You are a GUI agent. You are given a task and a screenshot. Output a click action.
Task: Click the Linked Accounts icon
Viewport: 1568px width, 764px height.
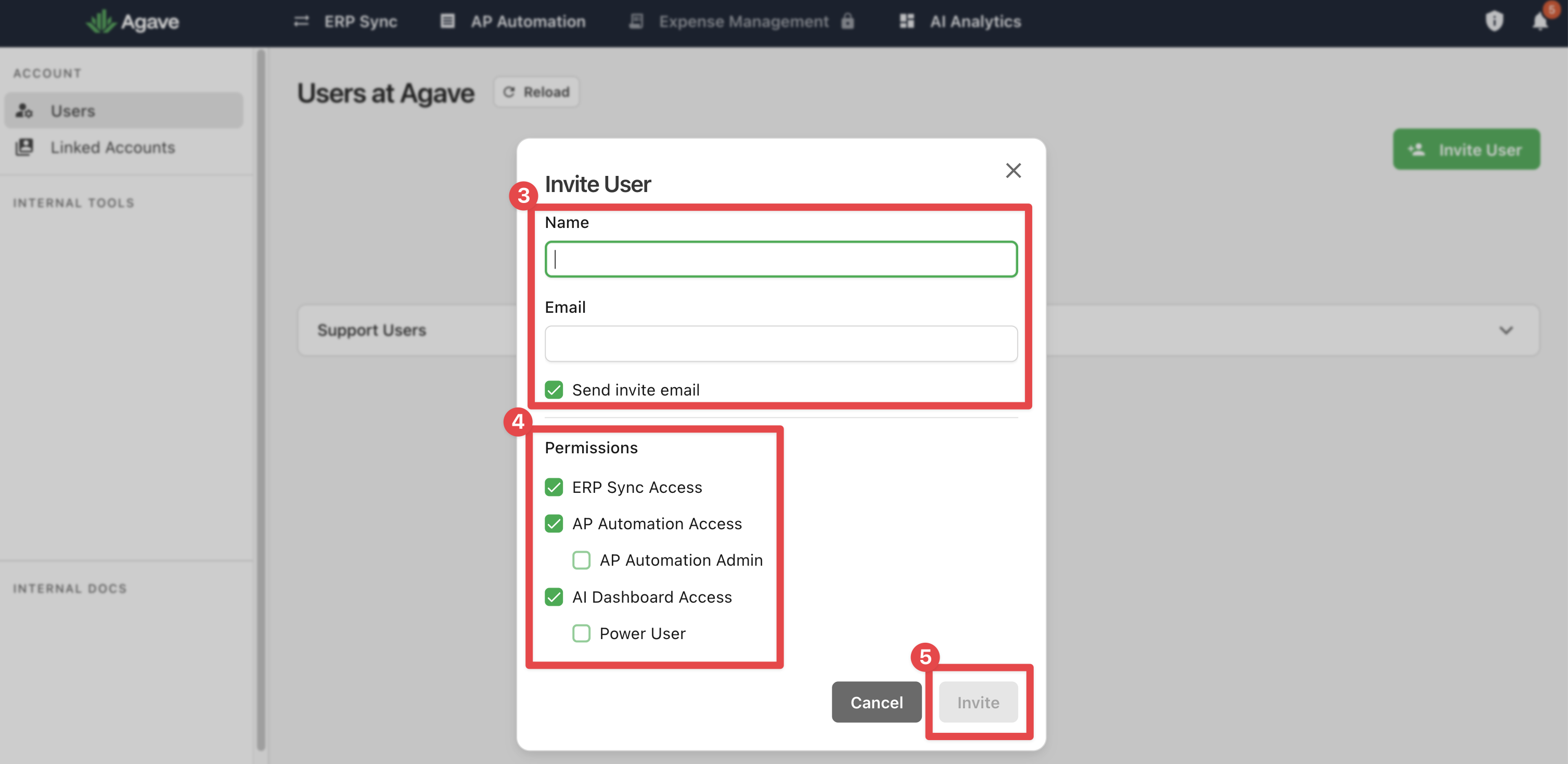[24, 147]
